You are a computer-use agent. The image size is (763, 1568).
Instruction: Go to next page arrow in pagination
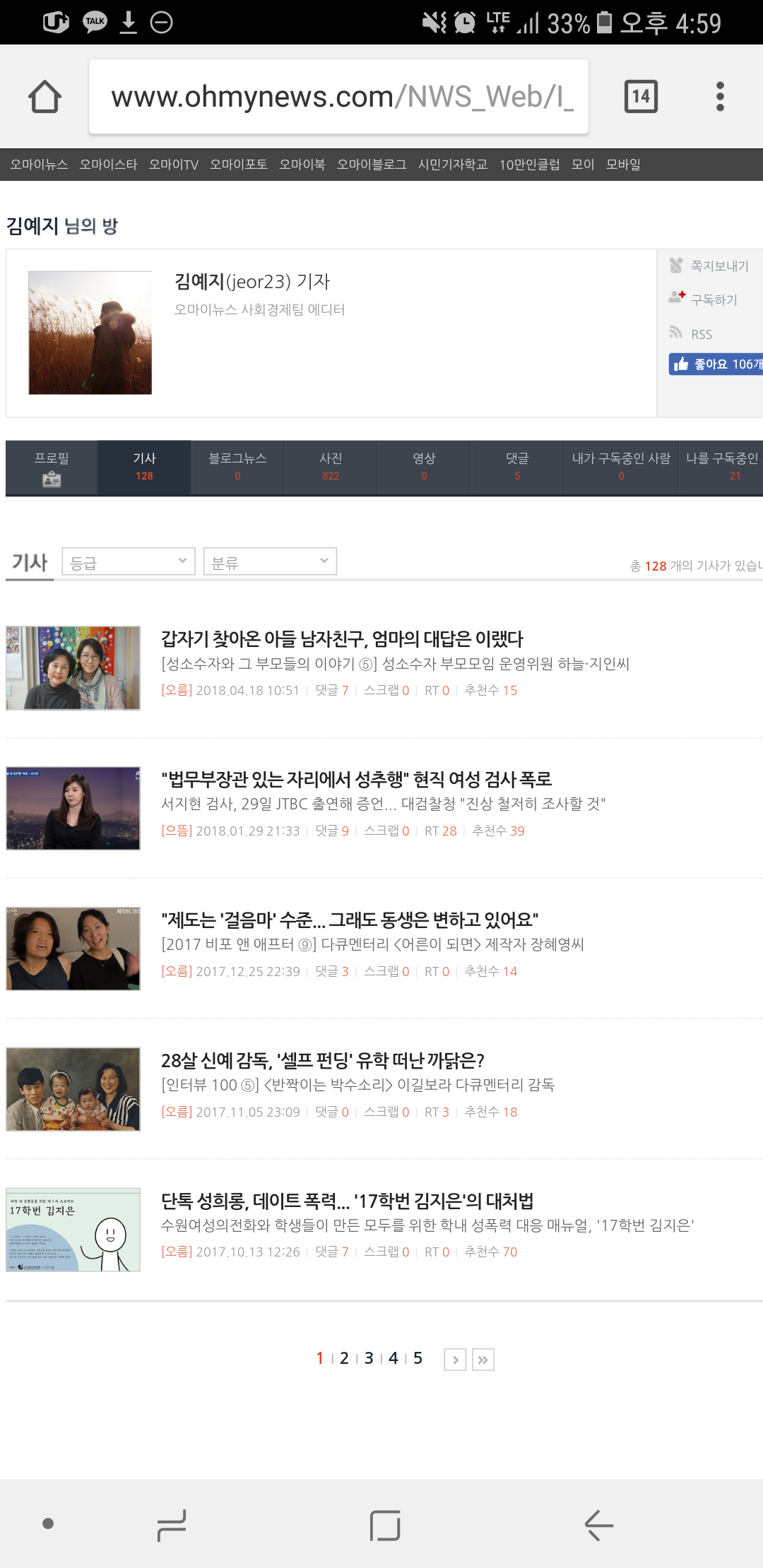[x=455, y=1360]
